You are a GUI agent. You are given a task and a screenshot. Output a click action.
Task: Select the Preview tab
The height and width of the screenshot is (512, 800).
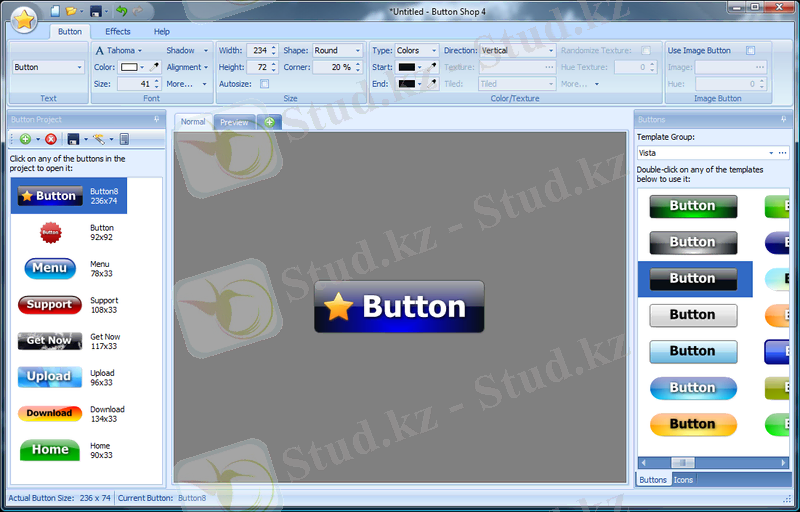click(234, 122)
